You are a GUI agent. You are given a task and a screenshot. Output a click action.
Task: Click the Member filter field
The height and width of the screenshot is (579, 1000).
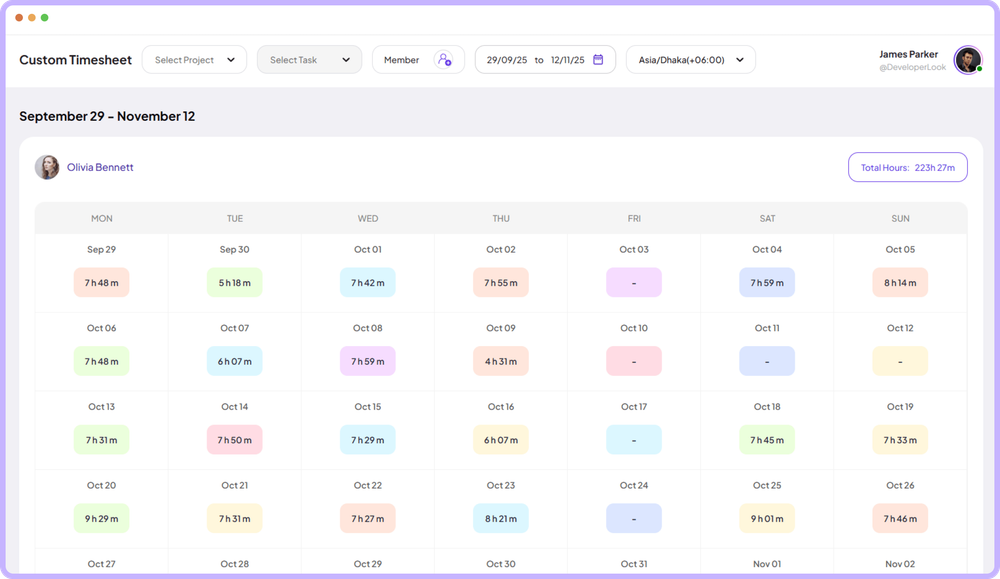[418, 60]
